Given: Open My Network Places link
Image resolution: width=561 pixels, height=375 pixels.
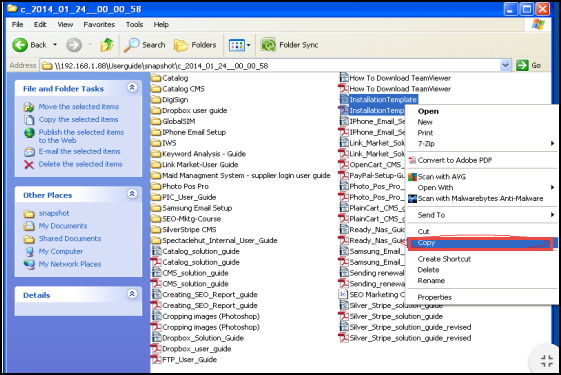Looking at the screenshot, I should (70, 264).
